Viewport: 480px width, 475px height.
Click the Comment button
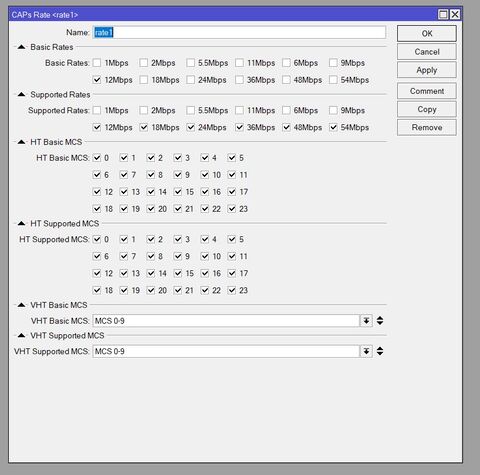427,91
